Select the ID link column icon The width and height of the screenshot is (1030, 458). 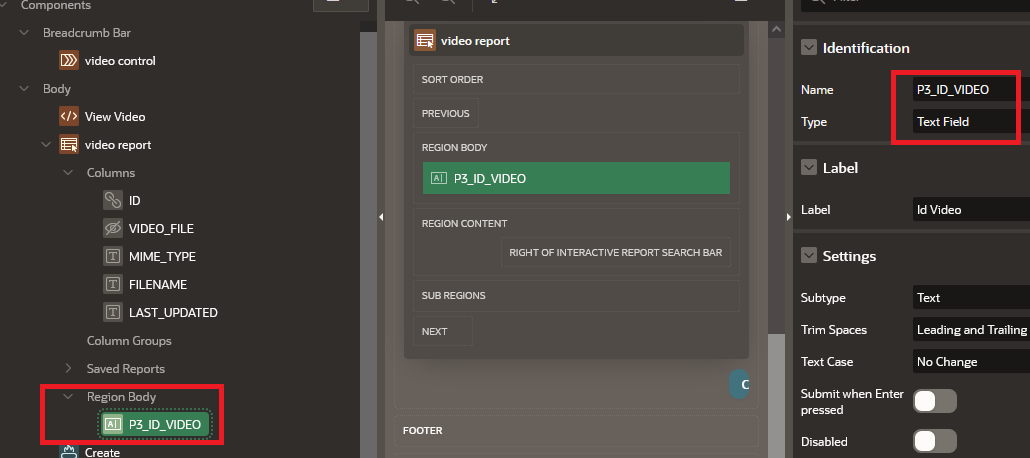113,200
